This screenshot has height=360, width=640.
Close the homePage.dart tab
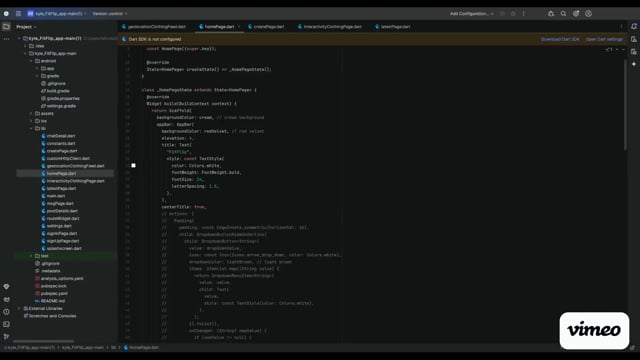[x=239, y=27]
